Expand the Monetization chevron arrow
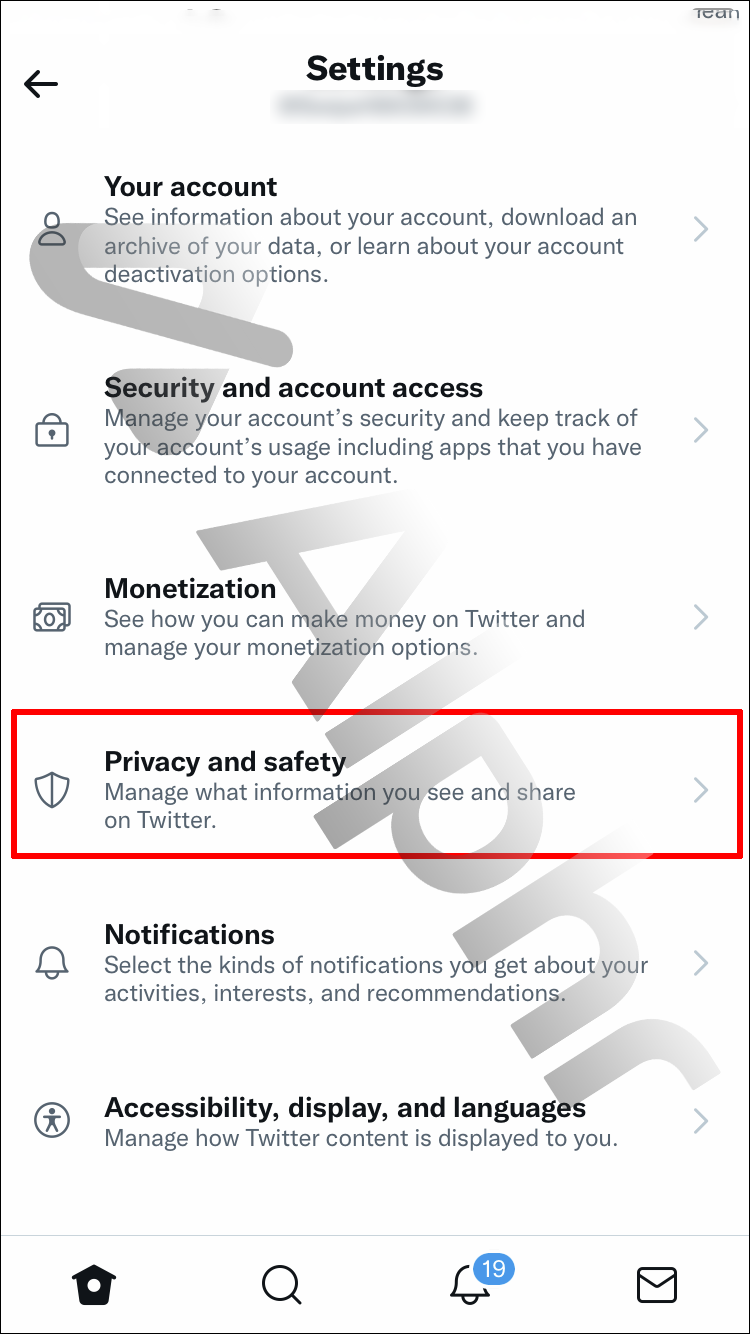750x1334 pixels. click(700, 617)
